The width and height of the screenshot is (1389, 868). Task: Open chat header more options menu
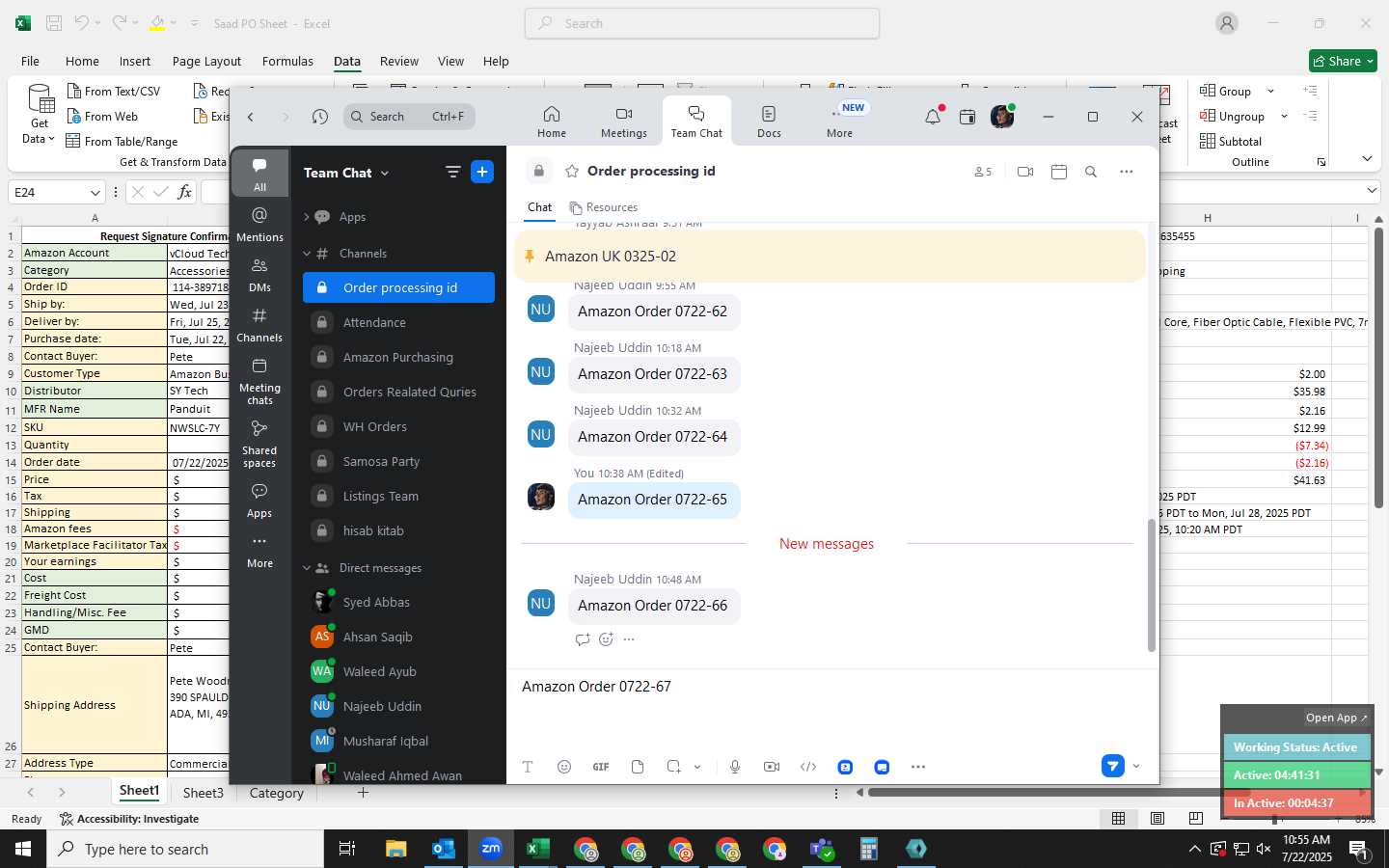pyautogui.click(x=1126, y=172)
